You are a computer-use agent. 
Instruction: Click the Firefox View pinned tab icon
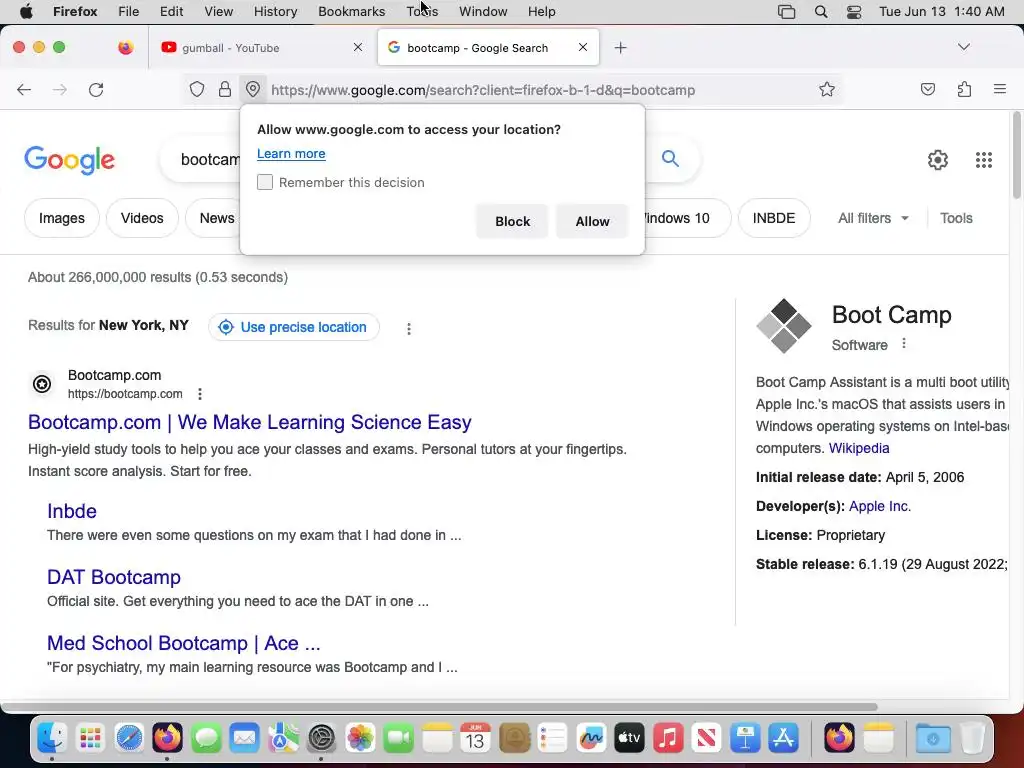(x=125, y=47)
